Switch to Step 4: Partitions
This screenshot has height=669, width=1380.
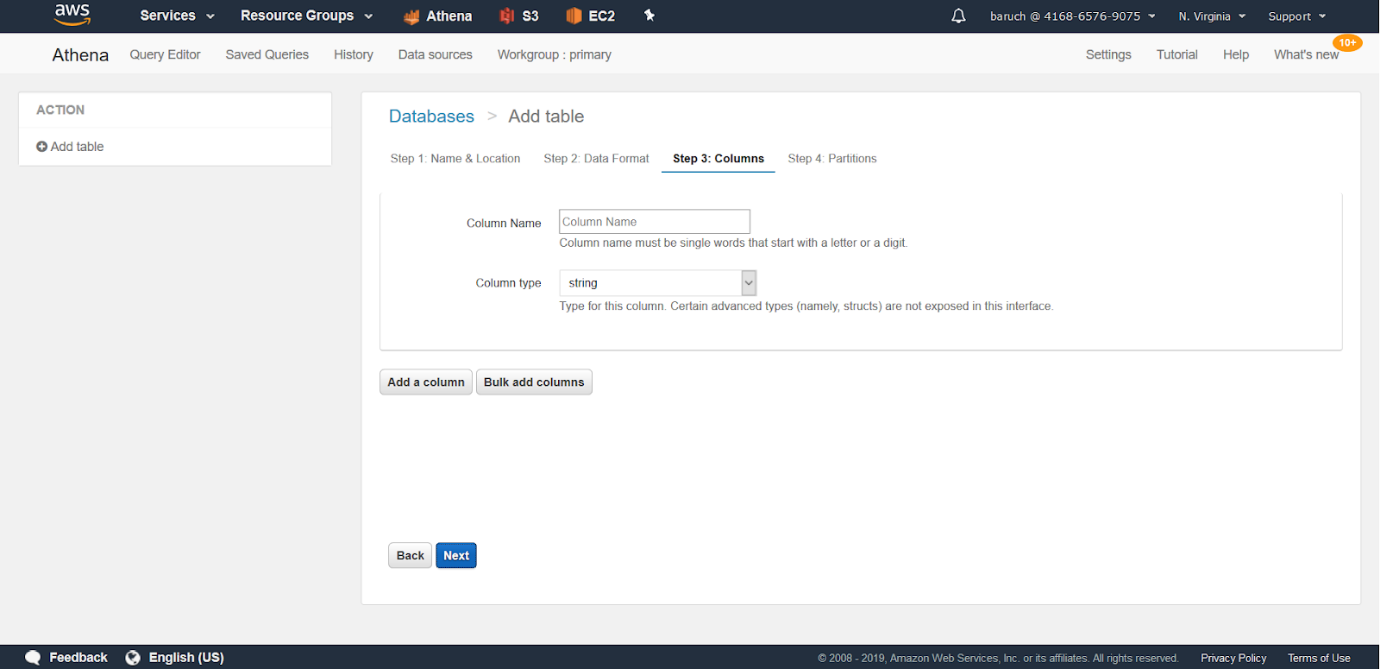[x=832, y=158]
